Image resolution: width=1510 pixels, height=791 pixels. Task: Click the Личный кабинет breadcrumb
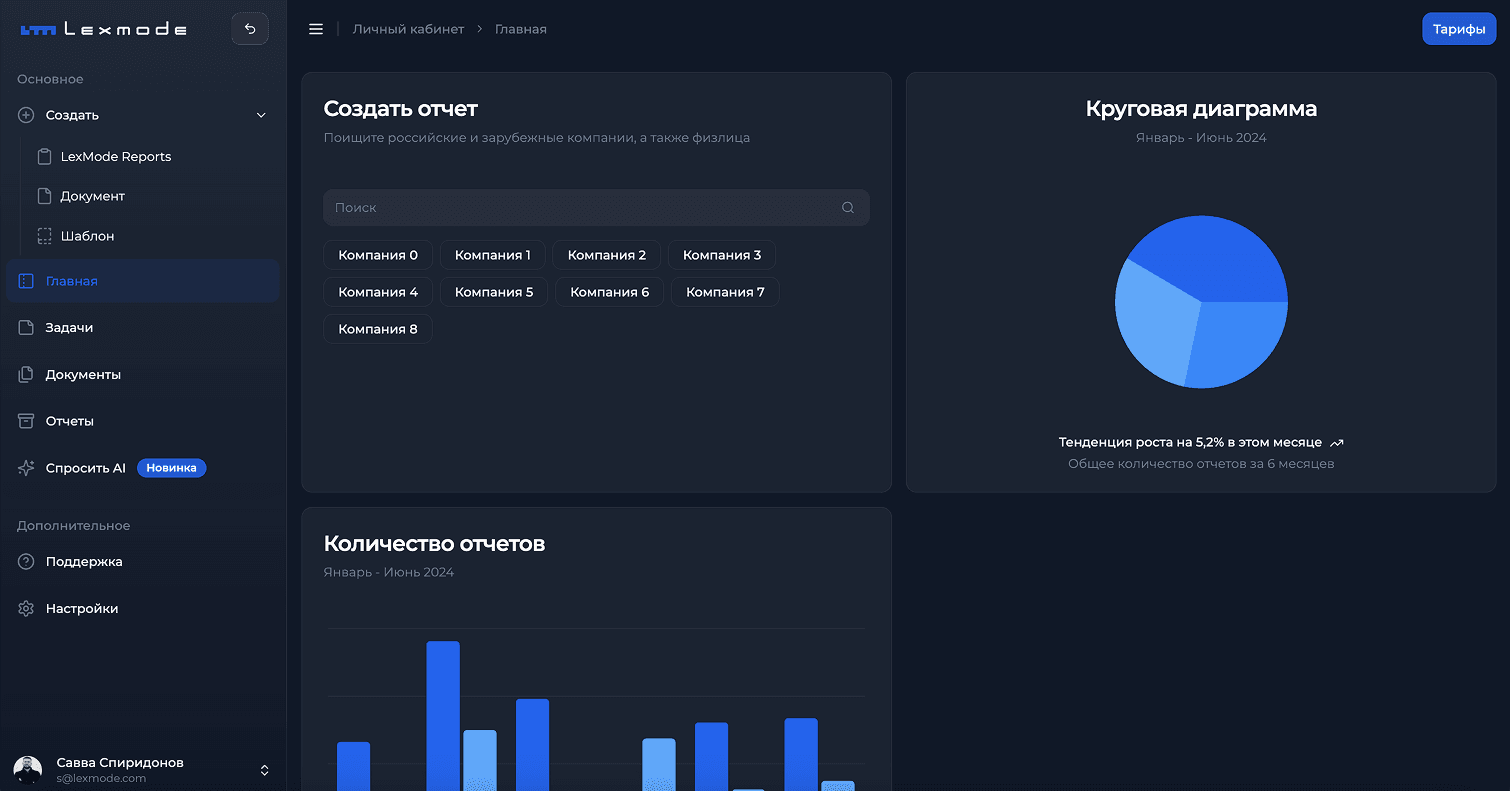coord(408,29)
